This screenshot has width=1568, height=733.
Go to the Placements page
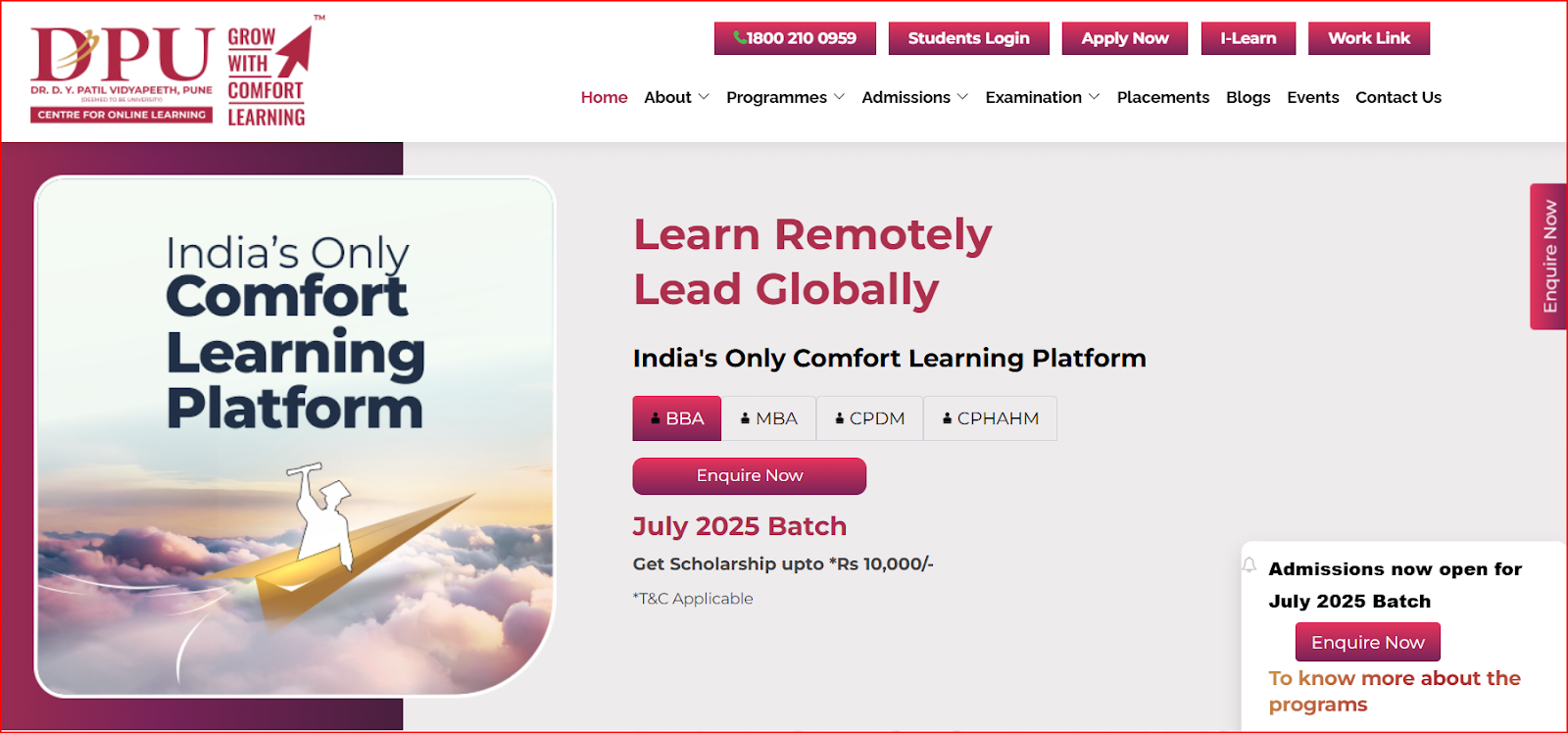coord(1163,97)
